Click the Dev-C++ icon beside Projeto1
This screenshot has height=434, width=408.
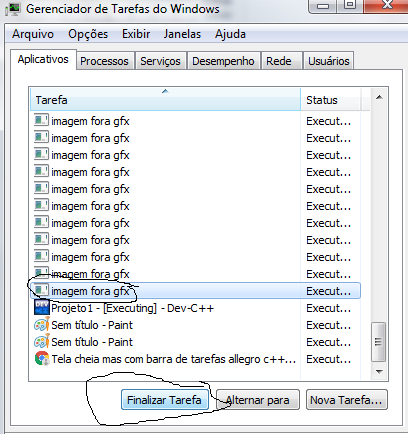42,307
